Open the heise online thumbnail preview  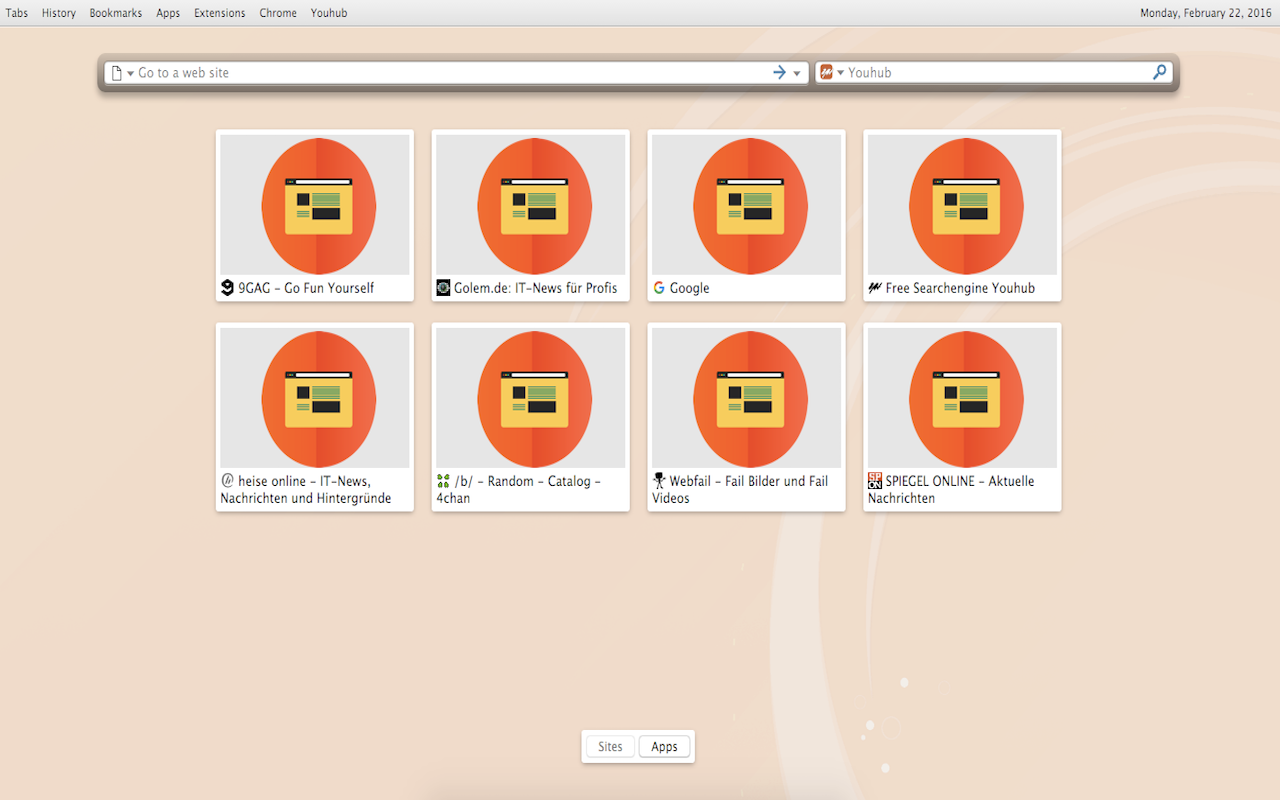(315, 398)
